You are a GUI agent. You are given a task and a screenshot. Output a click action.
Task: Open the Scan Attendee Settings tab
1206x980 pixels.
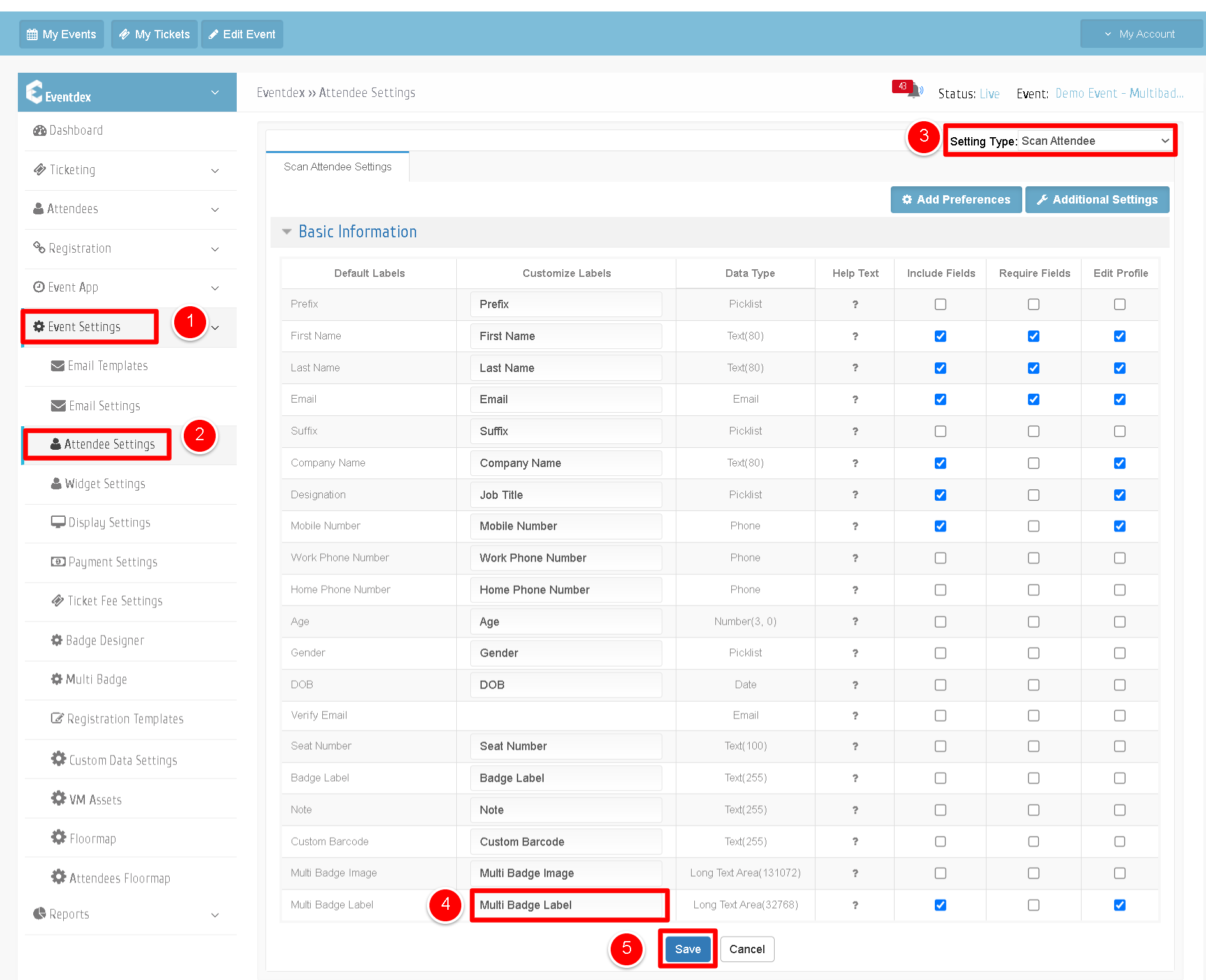coord(338,167)
